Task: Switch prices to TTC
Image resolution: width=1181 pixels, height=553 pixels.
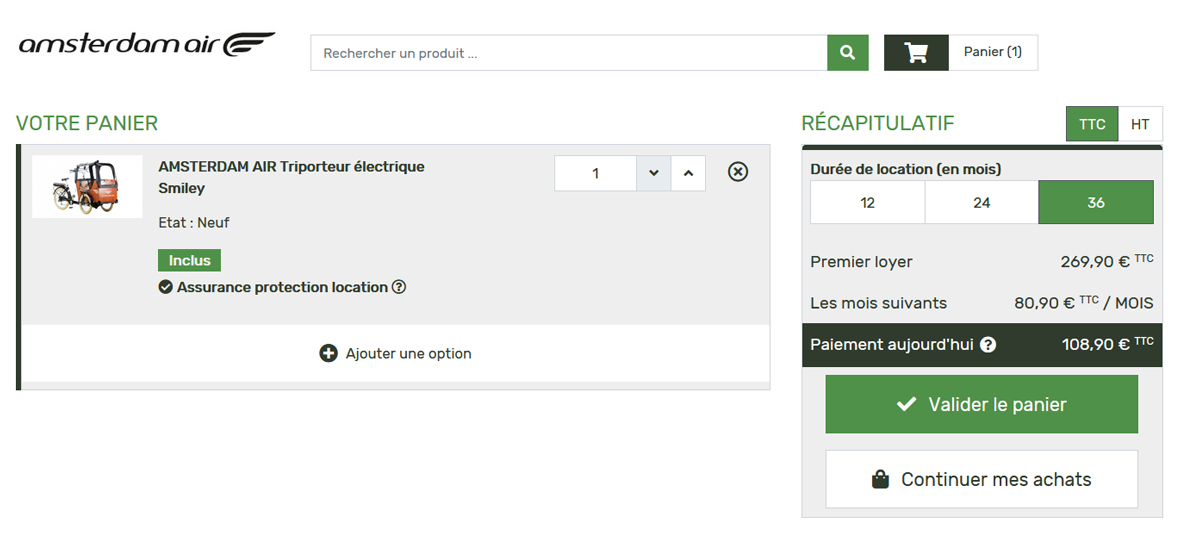Action: coord(1092,124)
